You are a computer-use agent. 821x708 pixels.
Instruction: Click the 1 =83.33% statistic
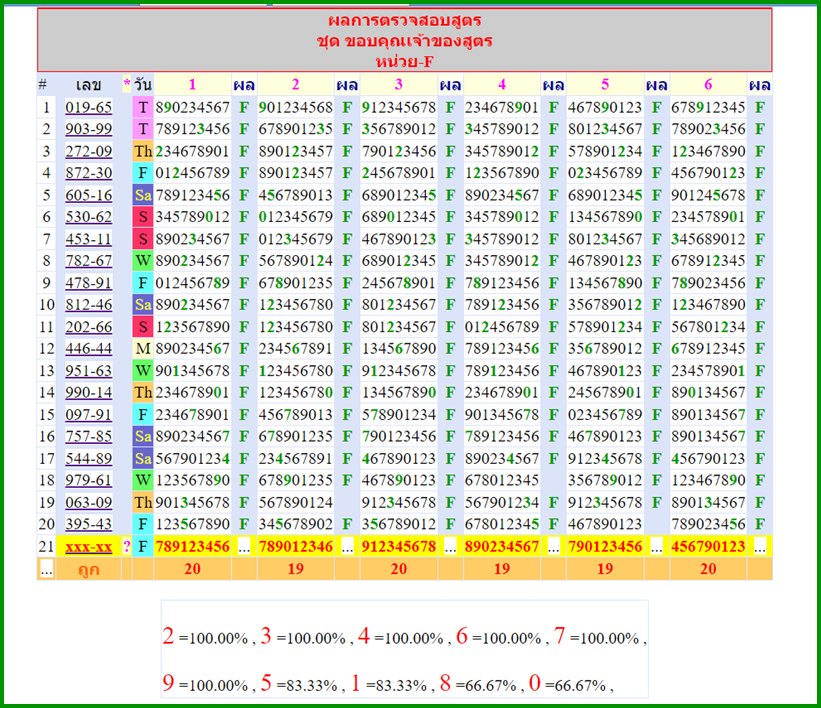point(389,684)
